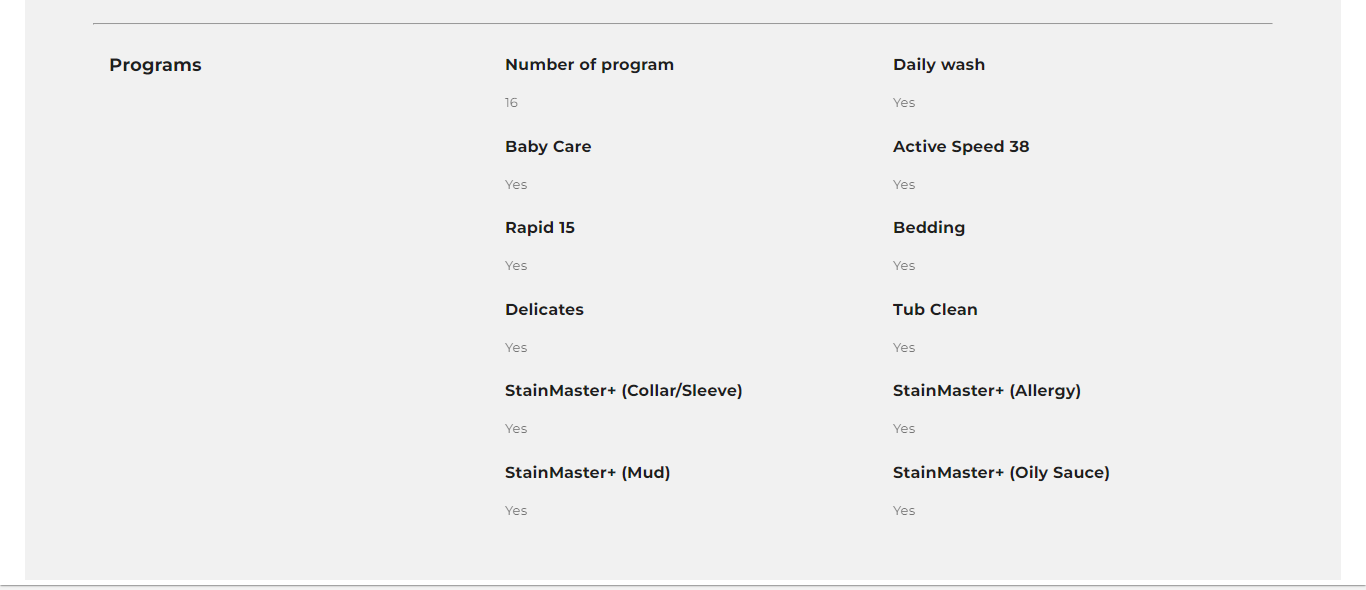
Task: Click the Yes value under StainMaster+ (Mud)
Action: tap(516, 511)
